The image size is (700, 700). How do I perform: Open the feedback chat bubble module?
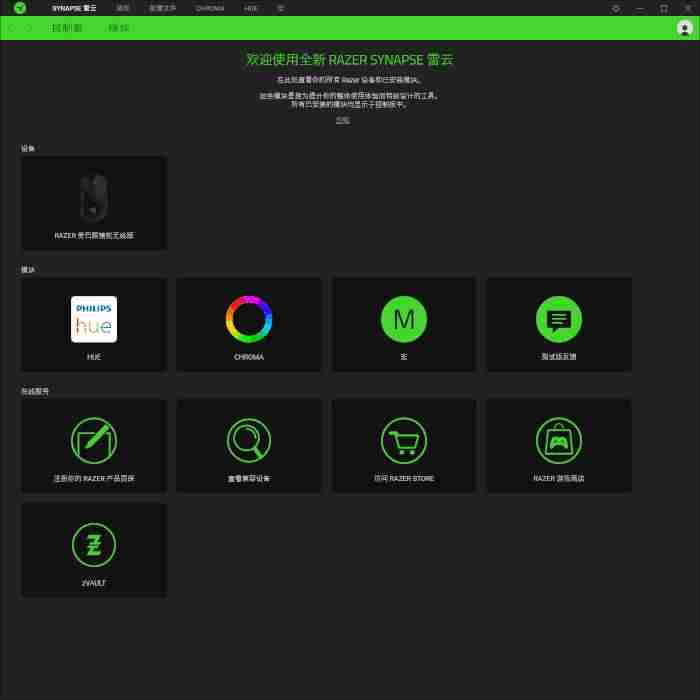(558, 325)
